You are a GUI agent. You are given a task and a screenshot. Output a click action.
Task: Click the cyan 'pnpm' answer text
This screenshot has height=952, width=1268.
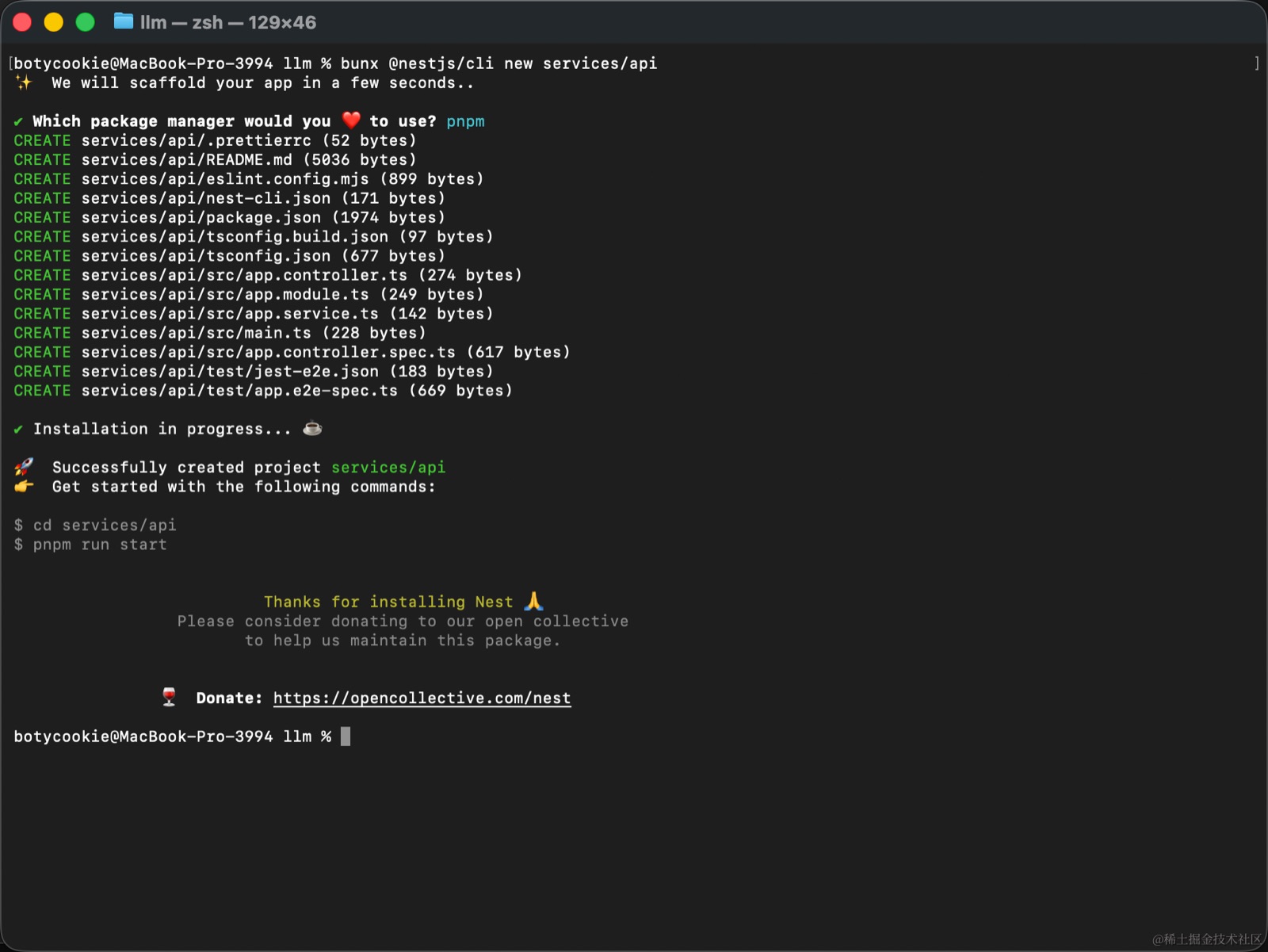(465, 121)
